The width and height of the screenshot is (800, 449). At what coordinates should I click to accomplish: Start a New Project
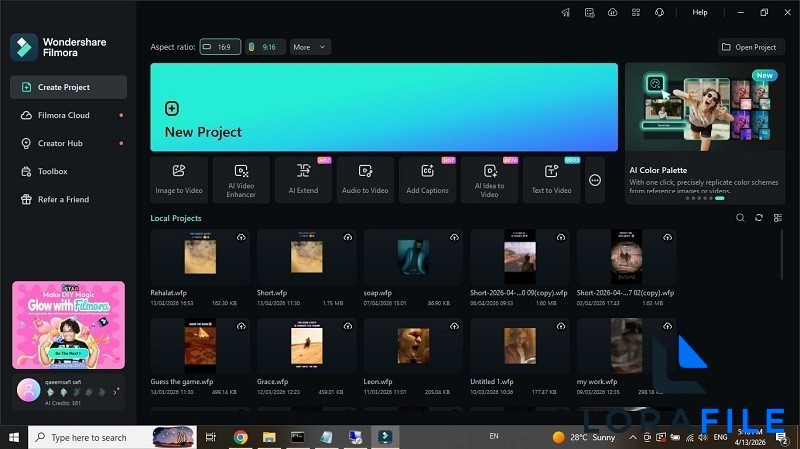coord(384,107)
